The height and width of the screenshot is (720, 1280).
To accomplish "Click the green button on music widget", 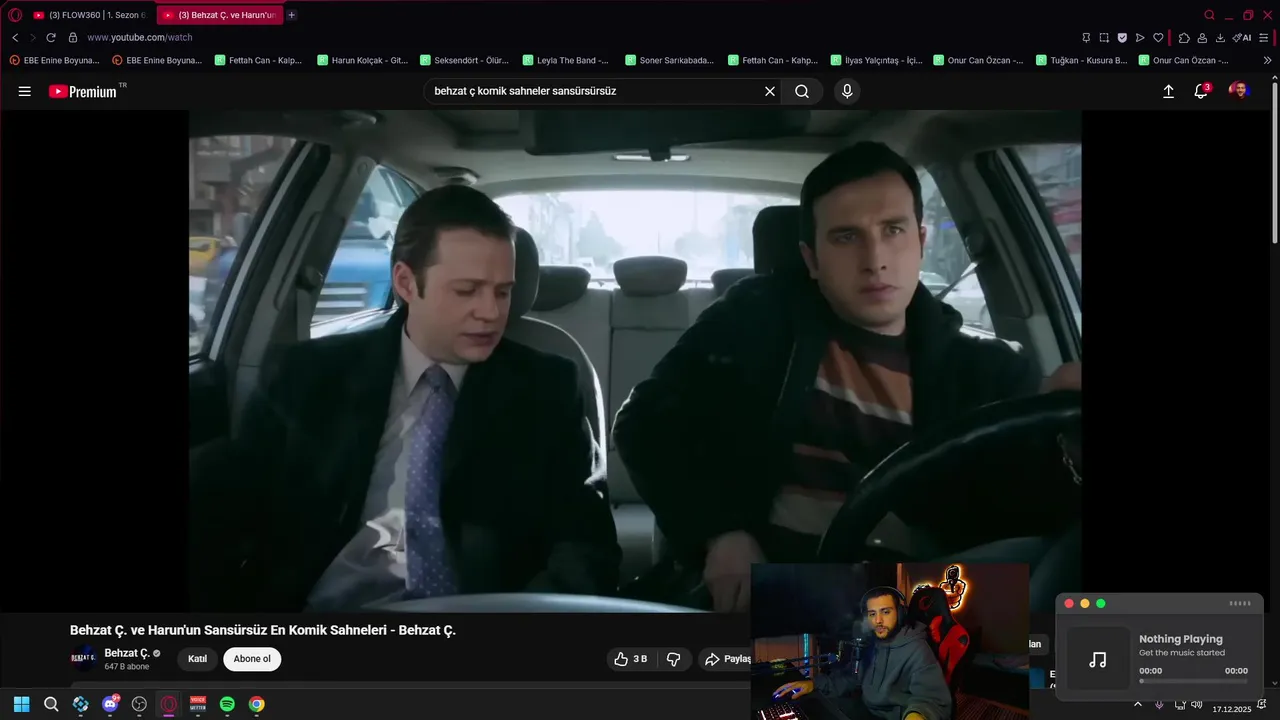I will click(1101, 603).
